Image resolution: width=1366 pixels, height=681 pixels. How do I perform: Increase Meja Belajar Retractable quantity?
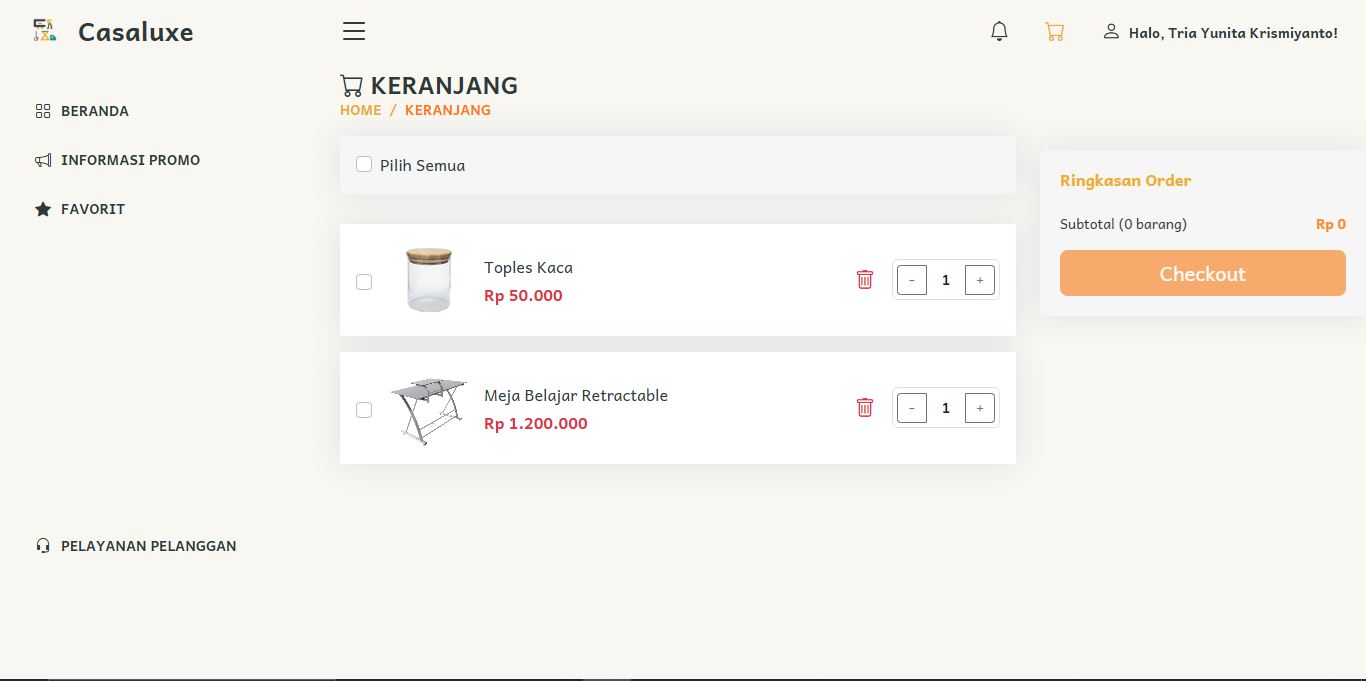click(x=979, y=408)
